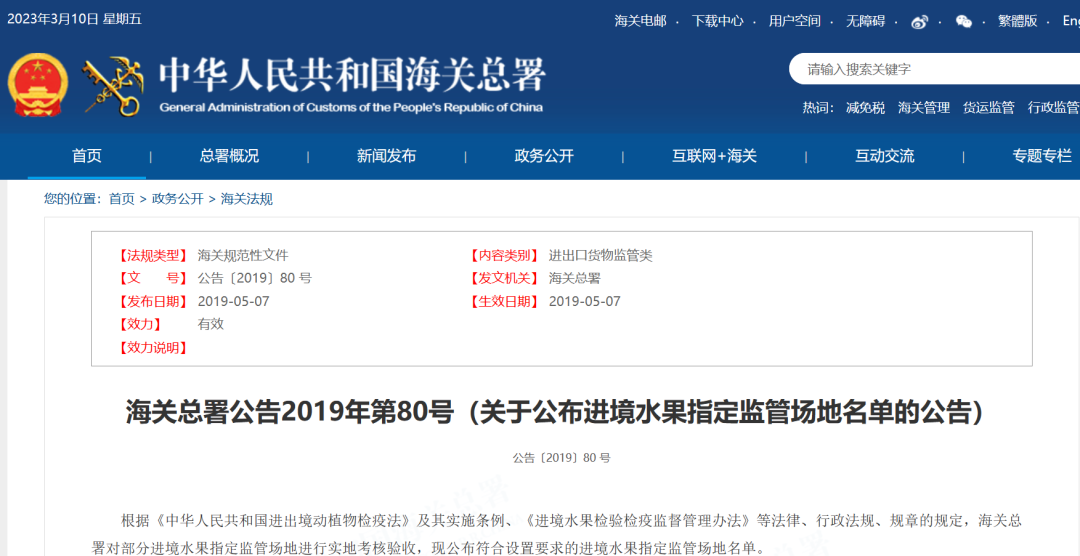The image size is (1080, 556).
Task: Click breadcrumb link 政务公开
Action: 178,199
